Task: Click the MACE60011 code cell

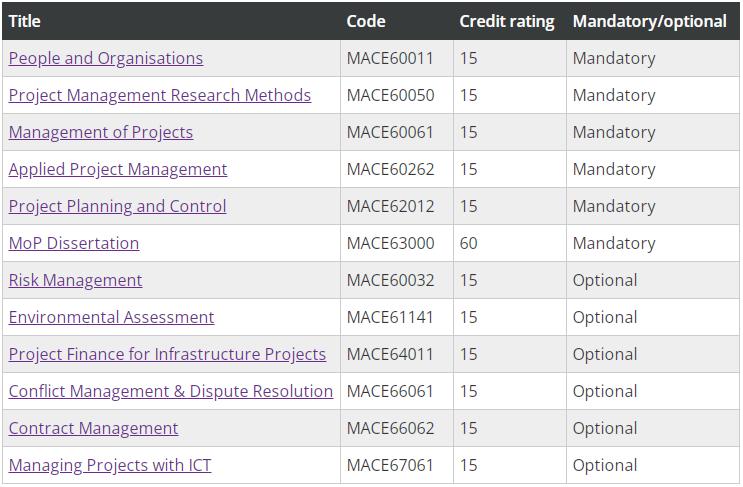Action: pyautogui.click(x=390, y=58)
